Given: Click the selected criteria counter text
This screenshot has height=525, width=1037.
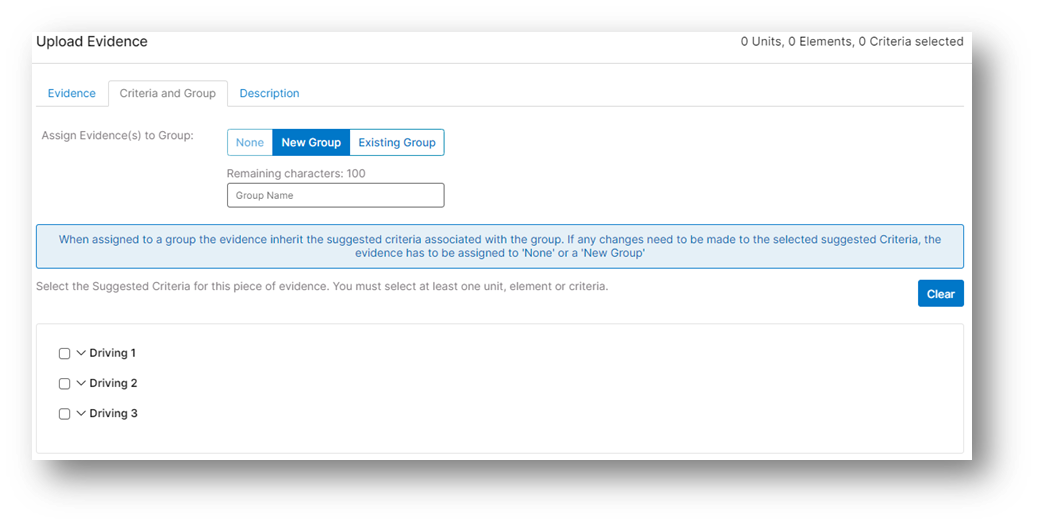Looking at the screenshot, I should [x=852, y=42].
